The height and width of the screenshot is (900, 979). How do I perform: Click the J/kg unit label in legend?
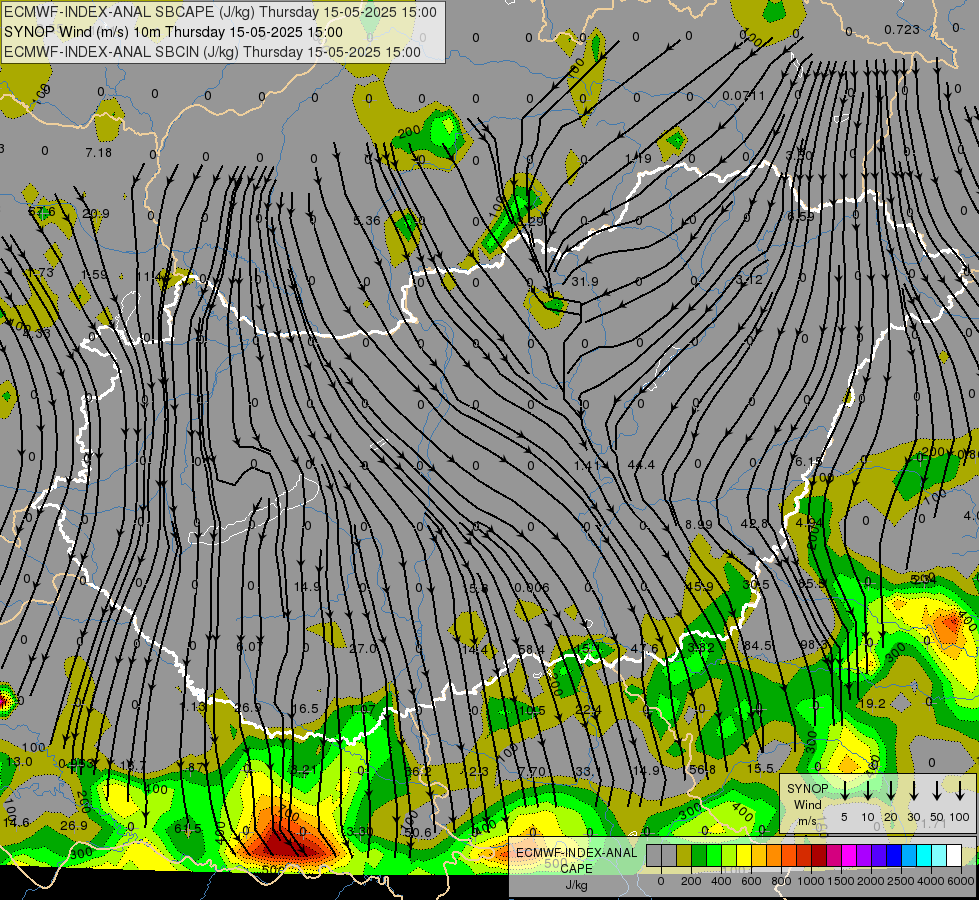point(576,885)
